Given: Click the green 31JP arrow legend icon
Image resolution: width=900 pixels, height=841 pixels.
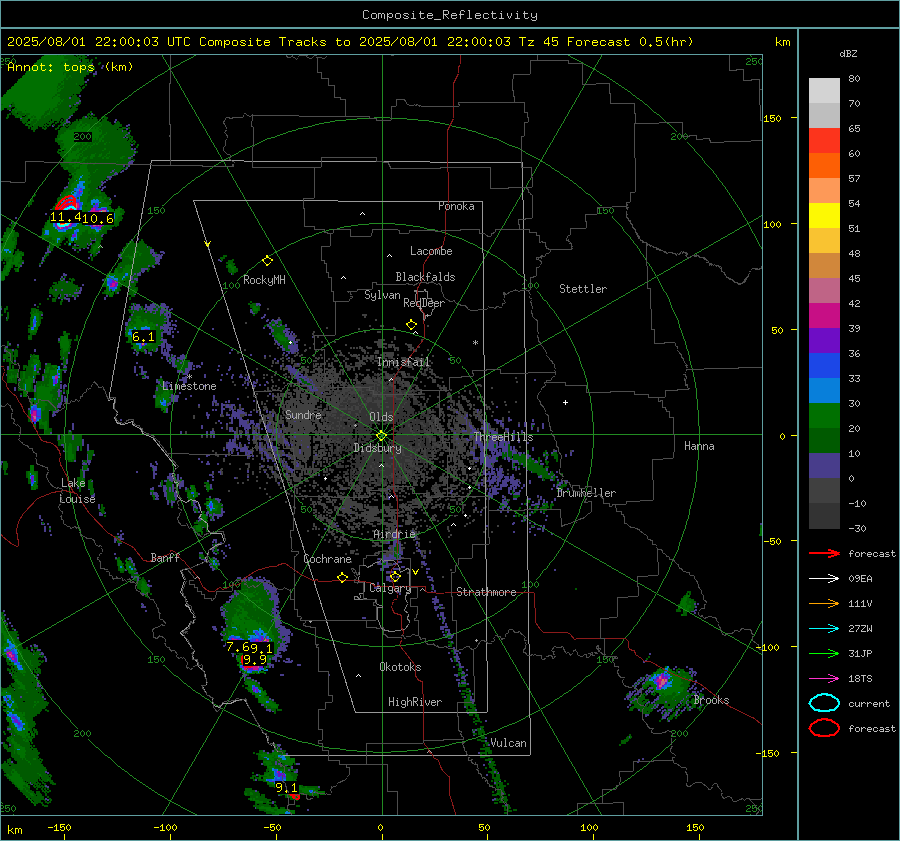Looking at the screenshot, I should pos(824,653).
